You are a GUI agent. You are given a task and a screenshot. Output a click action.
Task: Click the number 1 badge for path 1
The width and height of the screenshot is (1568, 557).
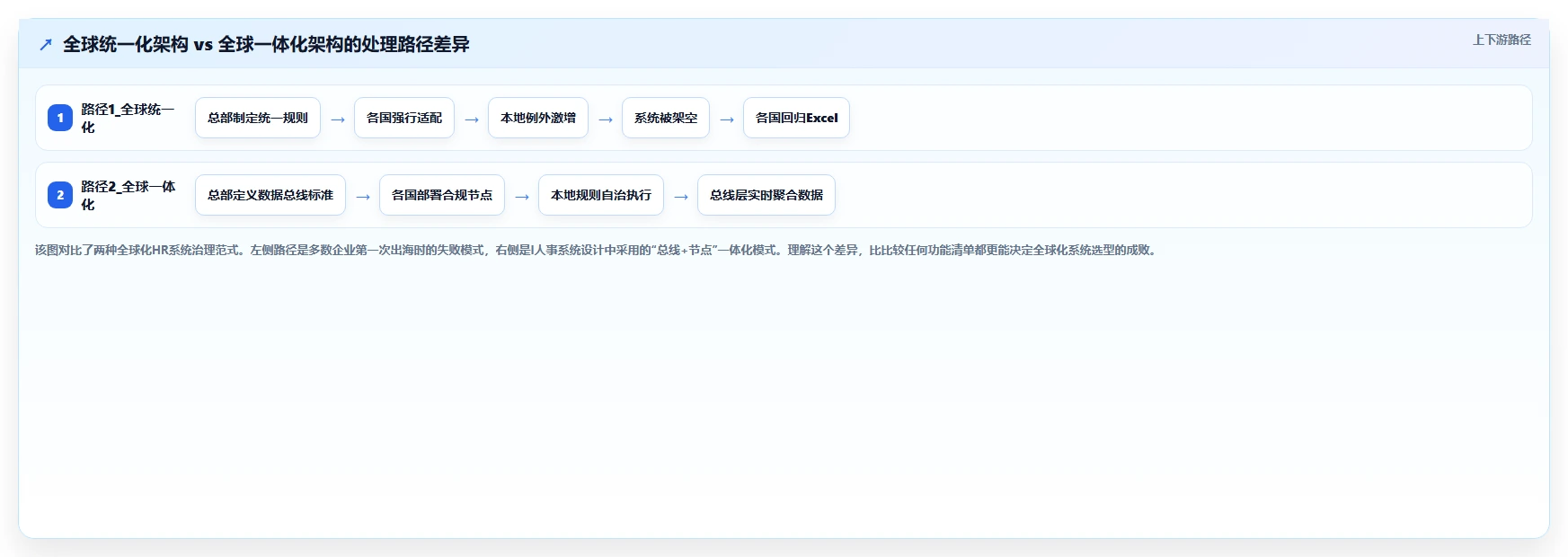point(60,118)
